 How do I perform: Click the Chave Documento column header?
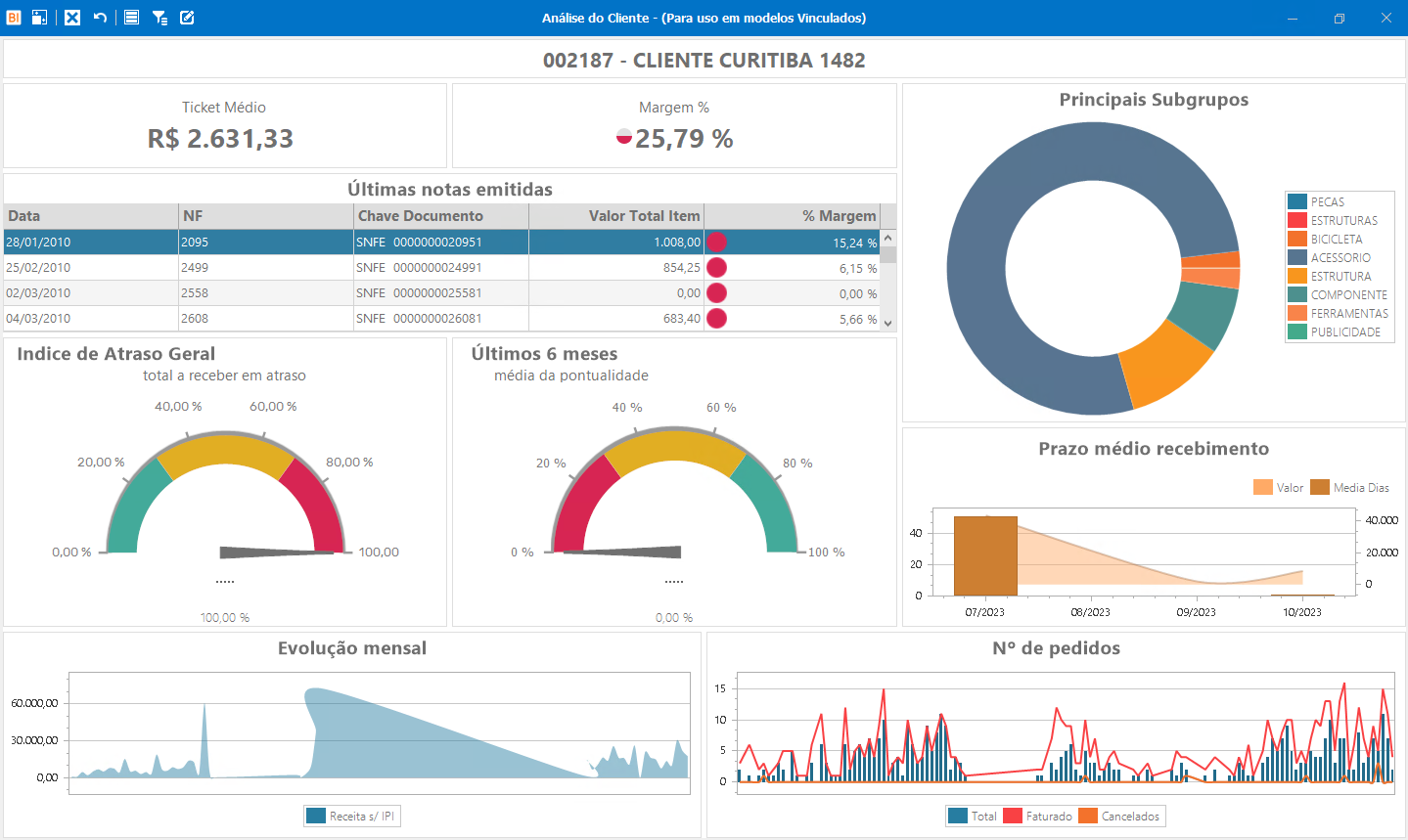click(x=441, y=216)
